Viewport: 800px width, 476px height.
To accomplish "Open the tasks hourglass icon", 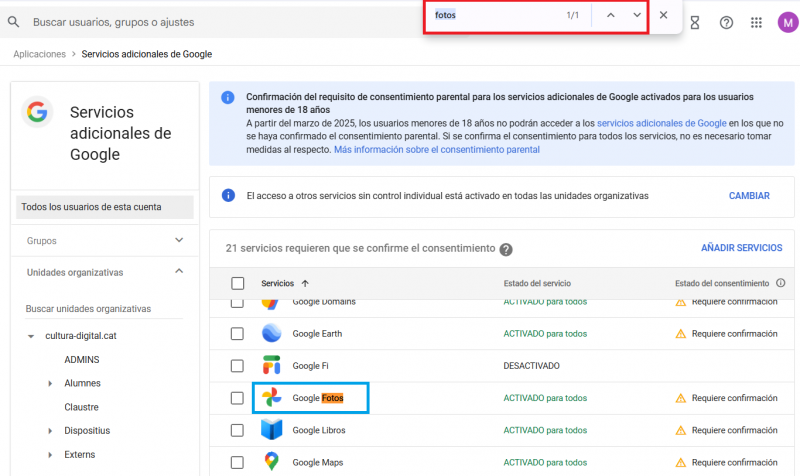I will [x=694, y=22].
